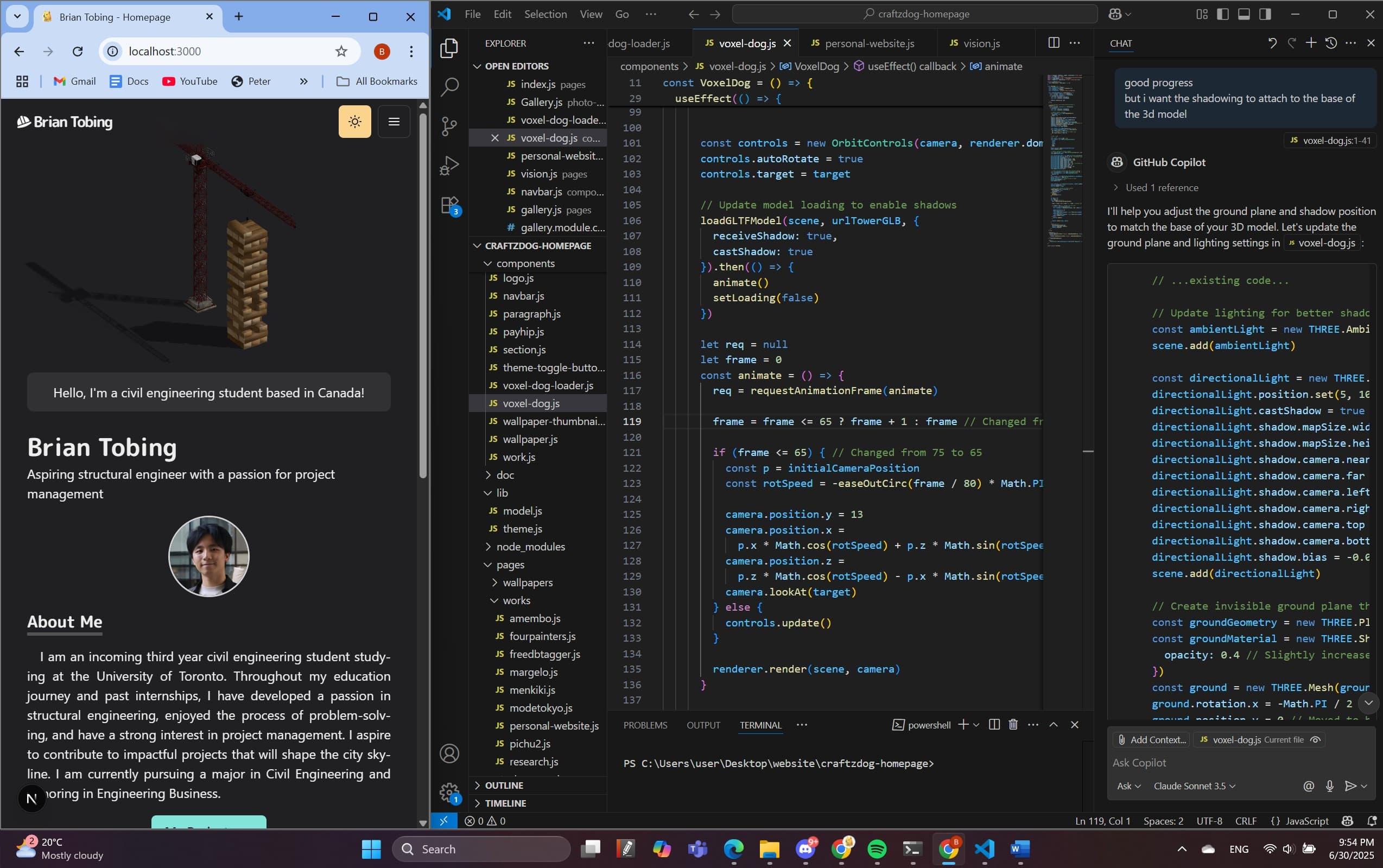This screenshot has width=1383, height=868.
Task: Open the File menu
Action: (x=472, y=14)
